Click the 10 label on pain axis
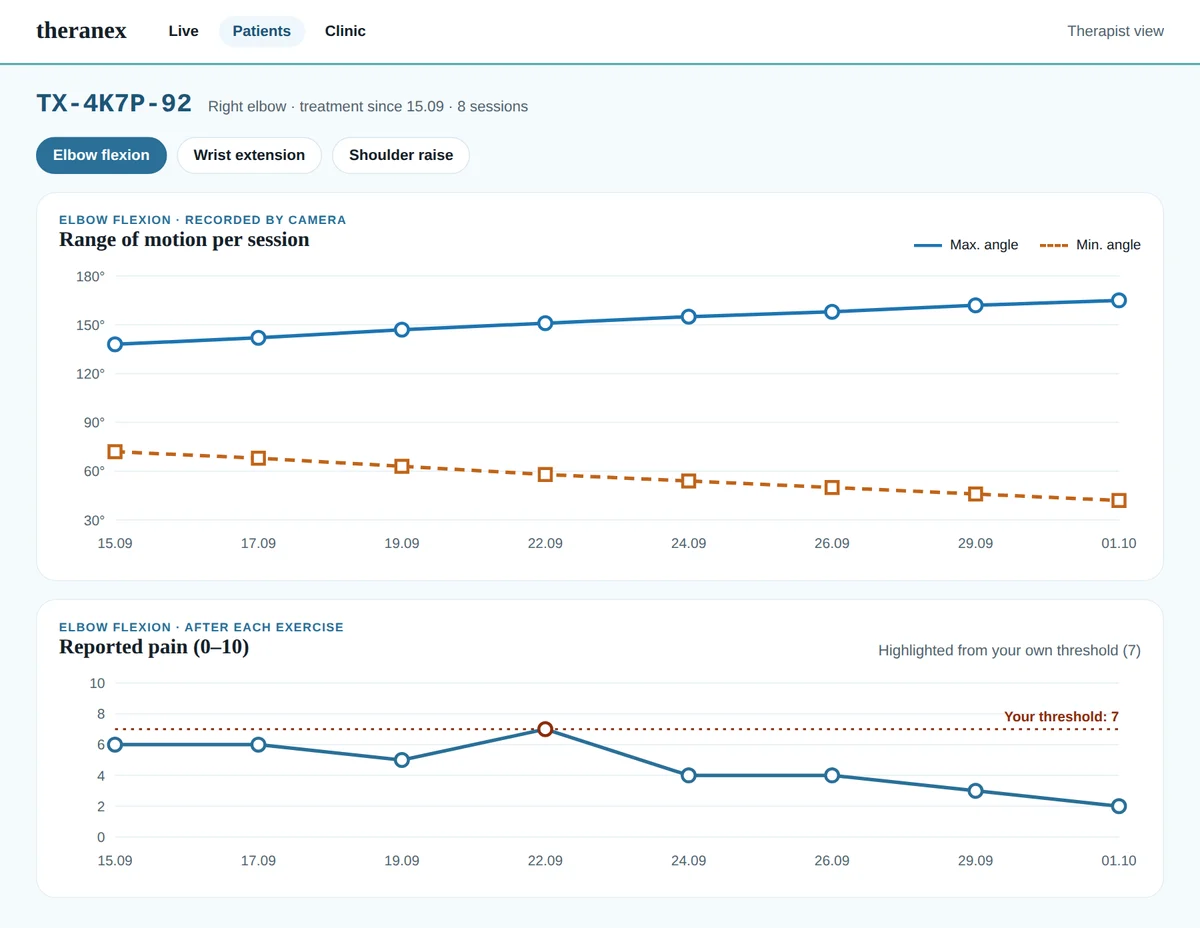 coord(97,683)
